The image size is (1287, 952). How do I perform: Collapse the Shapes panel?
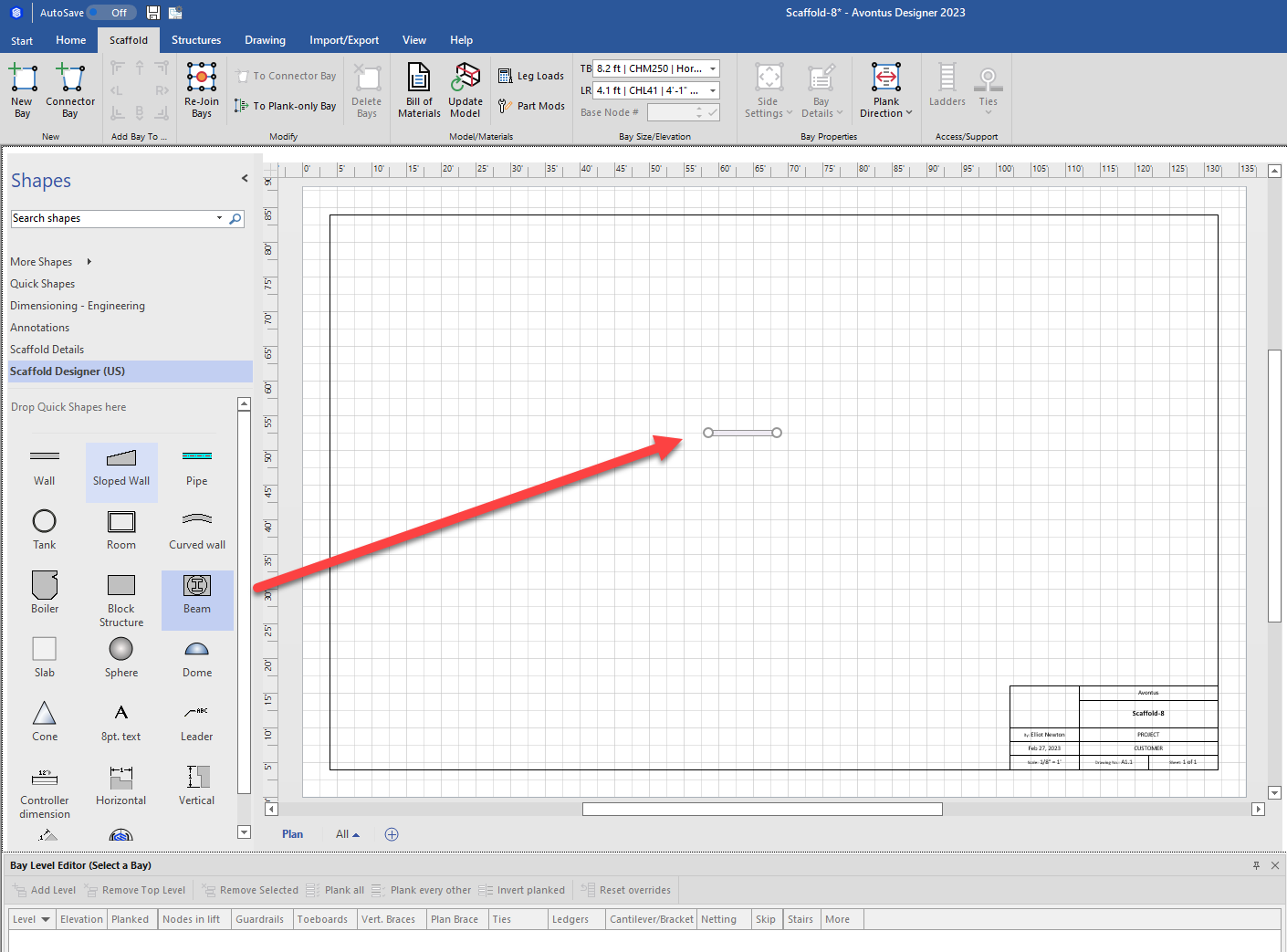pos(245,178)
